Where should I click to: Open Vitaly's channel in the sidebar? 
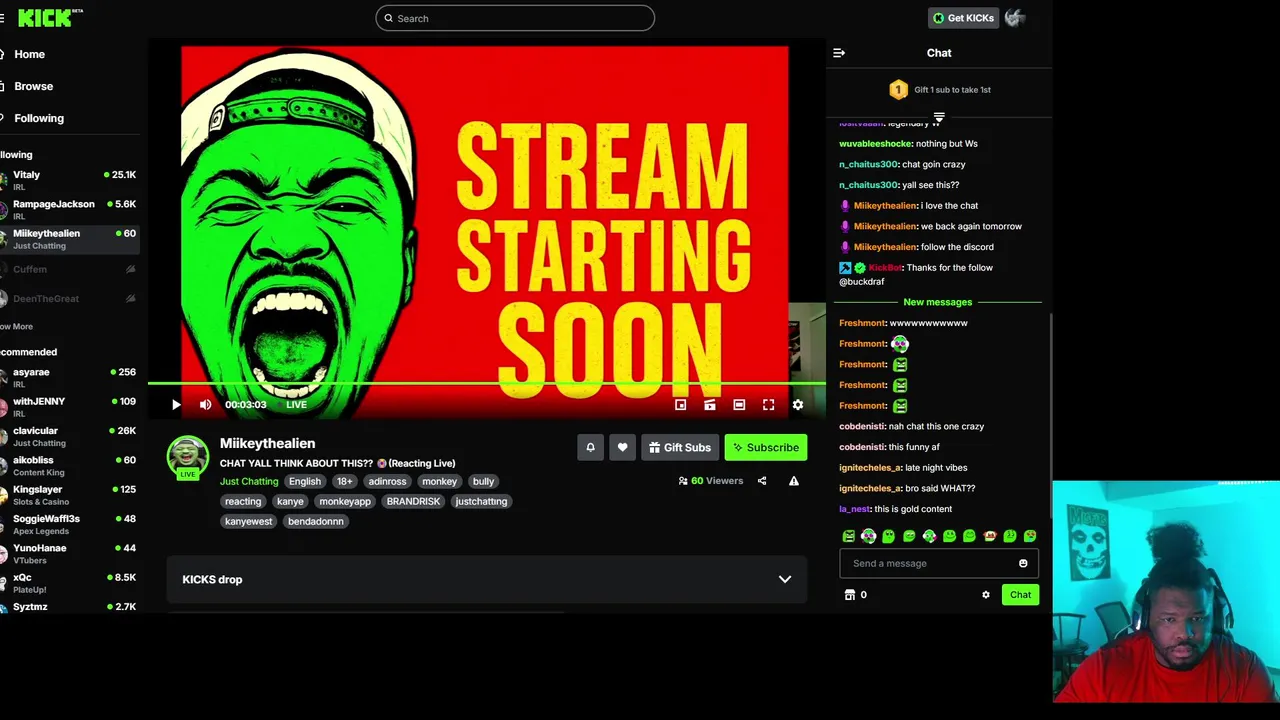point(70,180)
